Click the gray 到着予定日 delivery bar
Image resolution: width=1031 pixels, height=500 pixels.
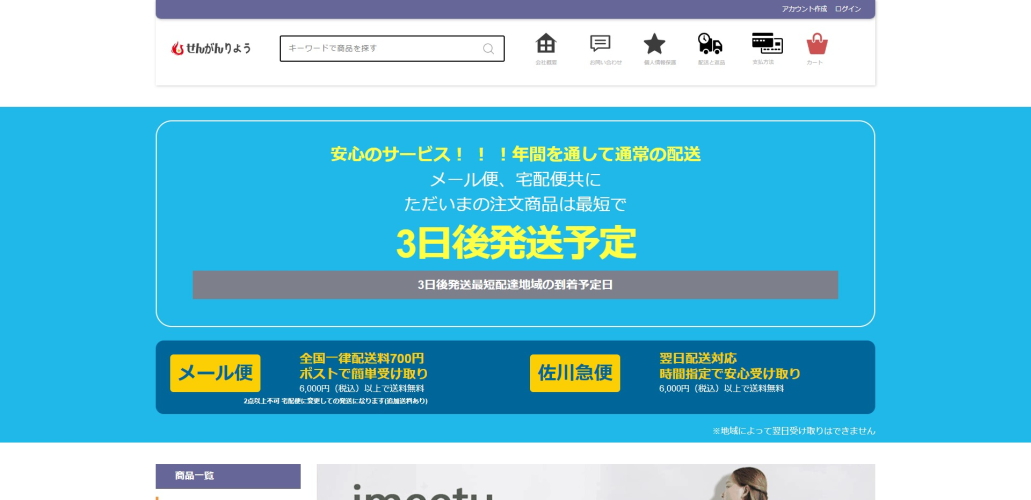tap(515, 285)
